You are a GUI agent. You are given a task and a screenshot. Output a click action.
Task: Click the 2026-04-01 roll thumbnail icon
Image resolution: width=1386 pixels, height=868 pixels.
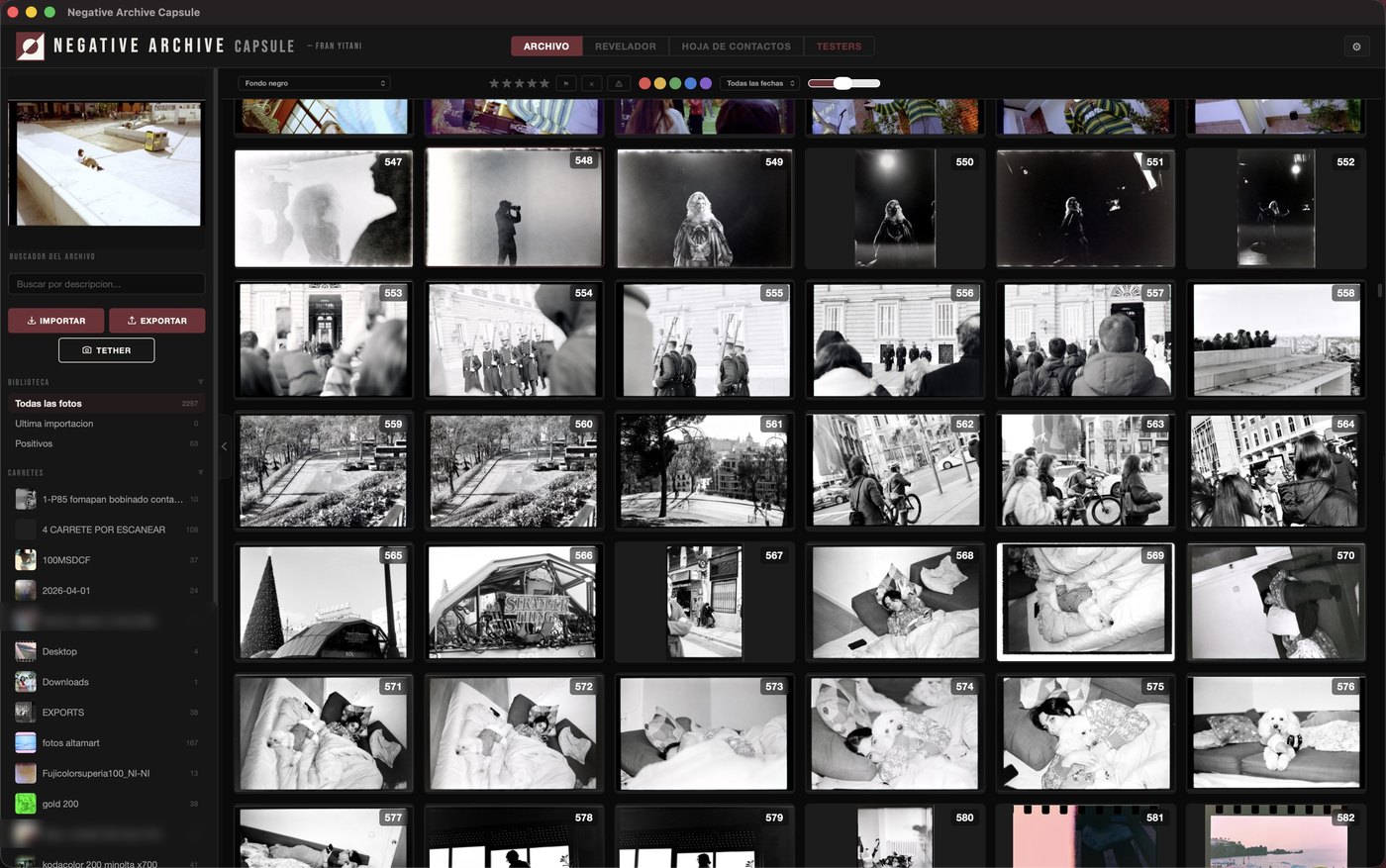(26, 591)
